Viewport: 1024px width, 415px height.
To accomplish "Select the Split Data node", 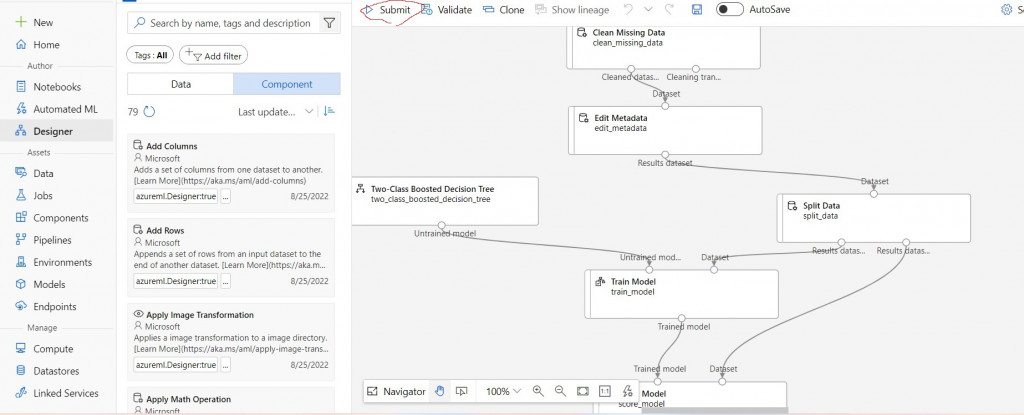I will (874, 218).
